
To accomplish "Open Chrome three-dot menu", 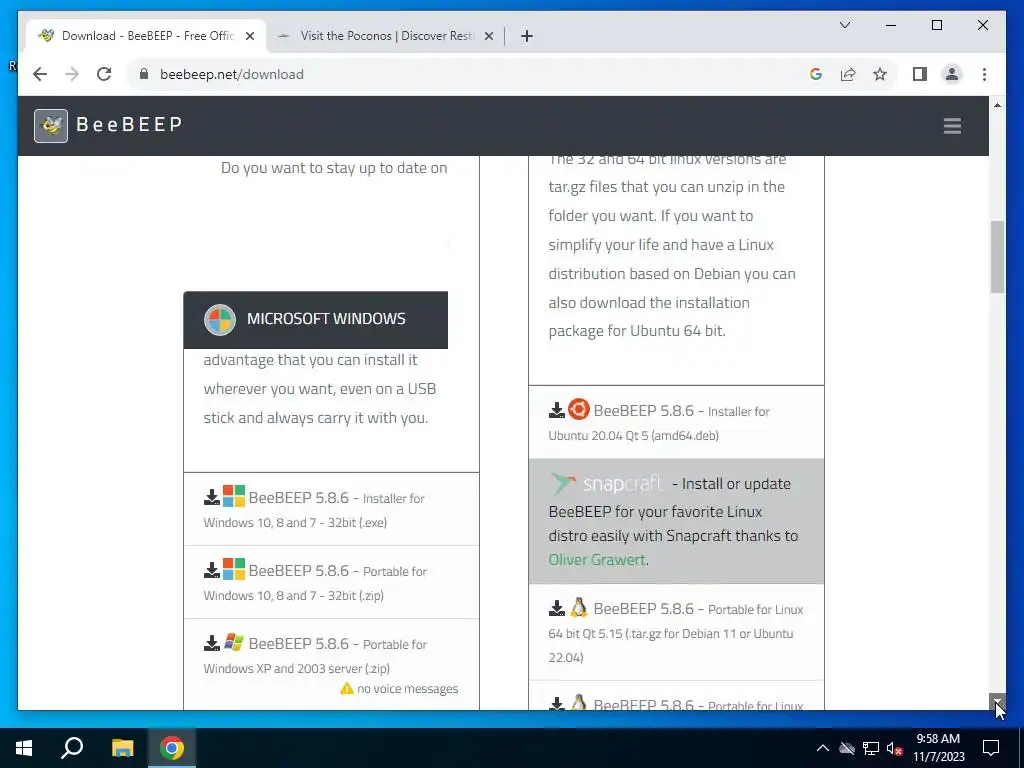I will tap(984, 74).
